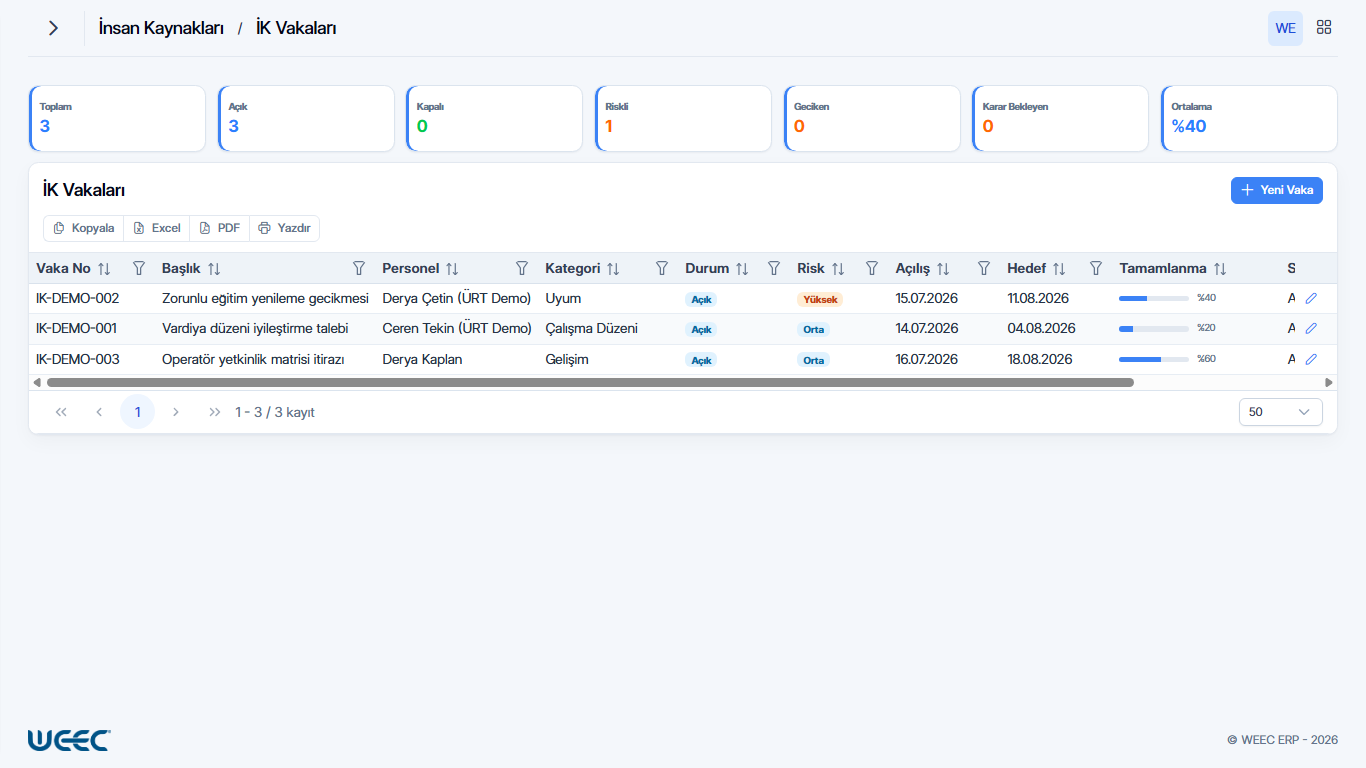This screenshot has width=1366, height=768.
Task: Export the table to Excel
Action: 157,228
